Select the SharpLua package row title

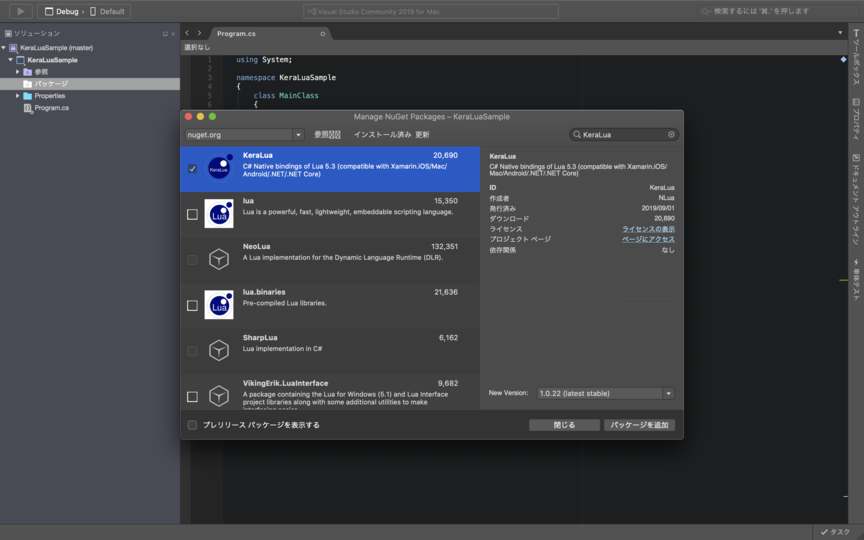(x=260, y=338)
